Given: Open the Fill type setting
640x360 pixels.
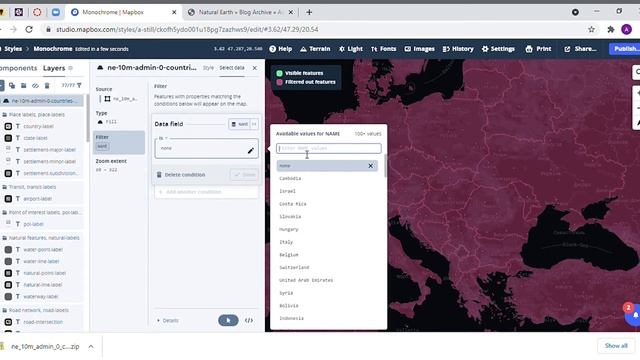Looking at the screenshot, I should 107,122.
